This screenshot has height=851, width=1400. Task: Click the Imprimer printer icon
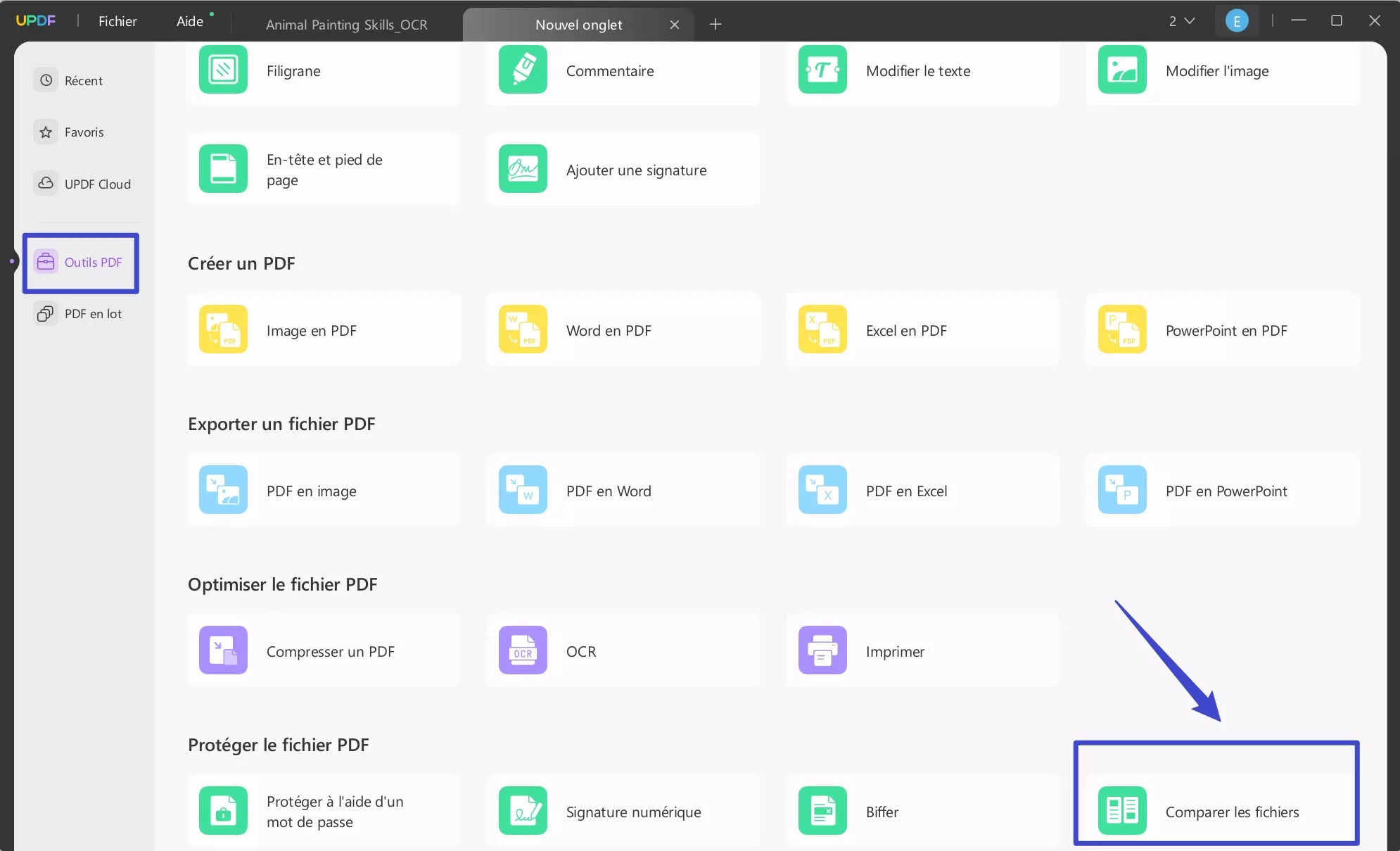point(822,650)
